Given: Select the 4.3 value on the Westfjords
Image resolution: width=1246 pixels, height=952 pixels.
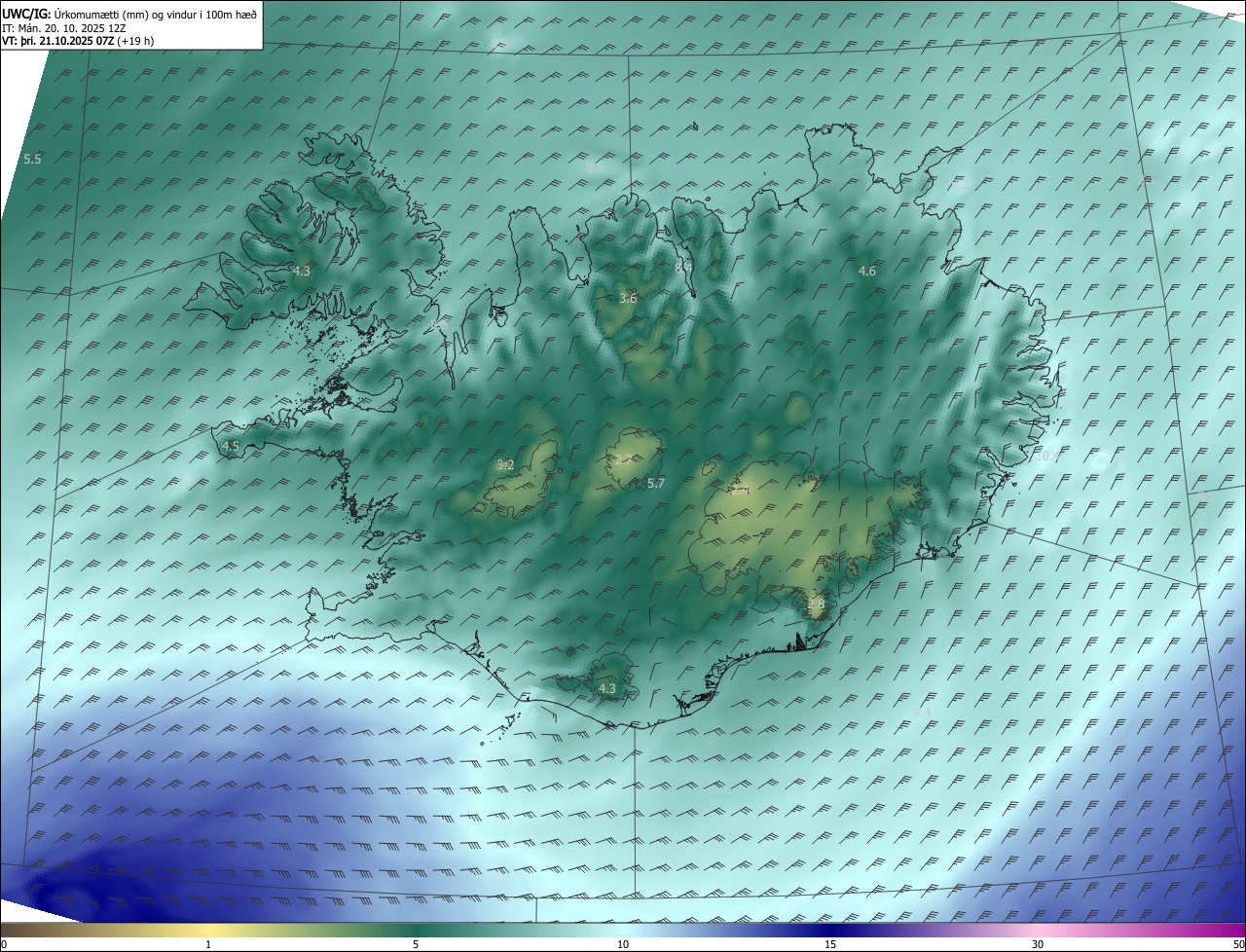Looking at the screenshot, I should (301, 271).
